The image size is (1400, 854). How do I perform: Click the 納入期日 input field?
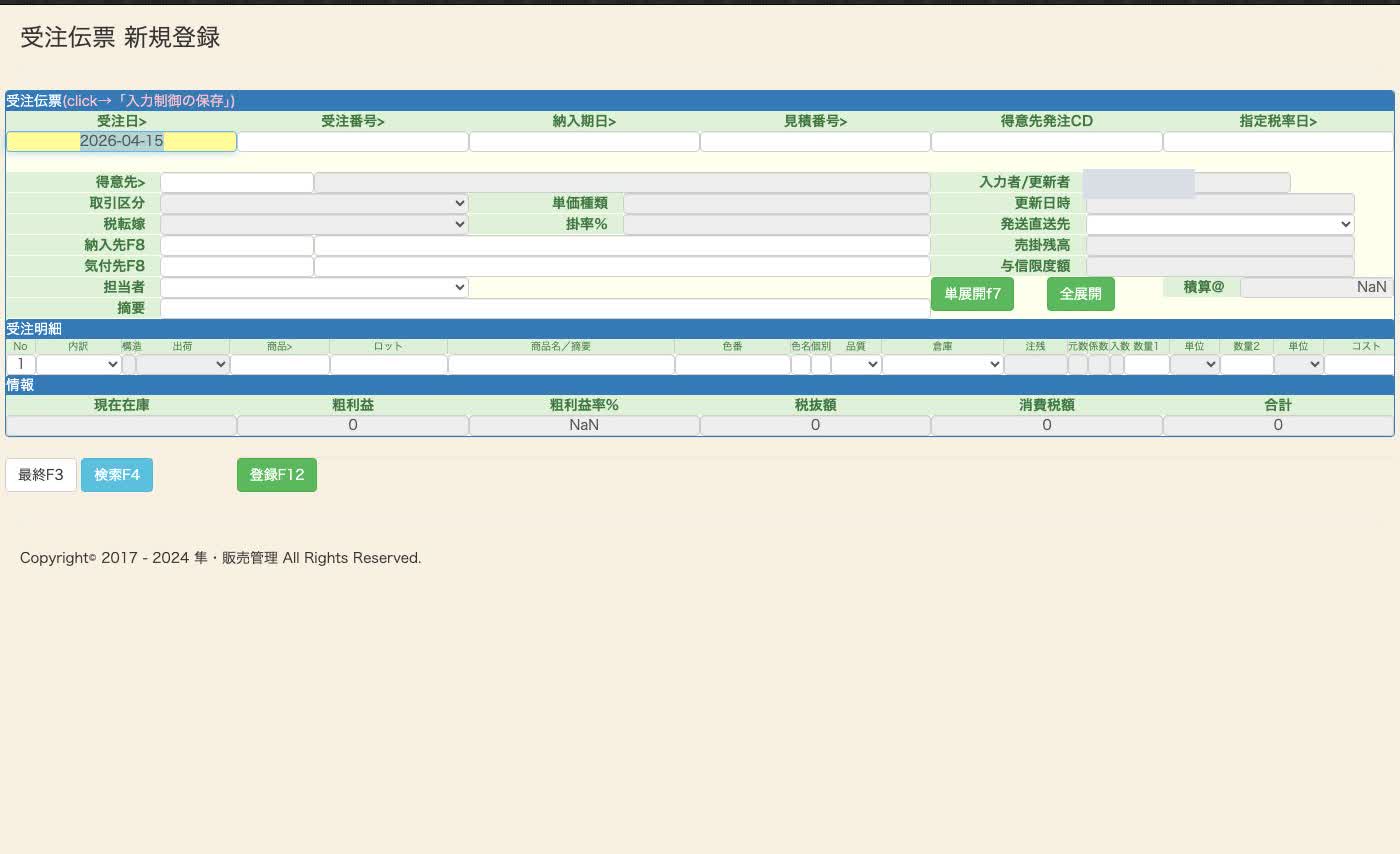[x=584, y=141]
